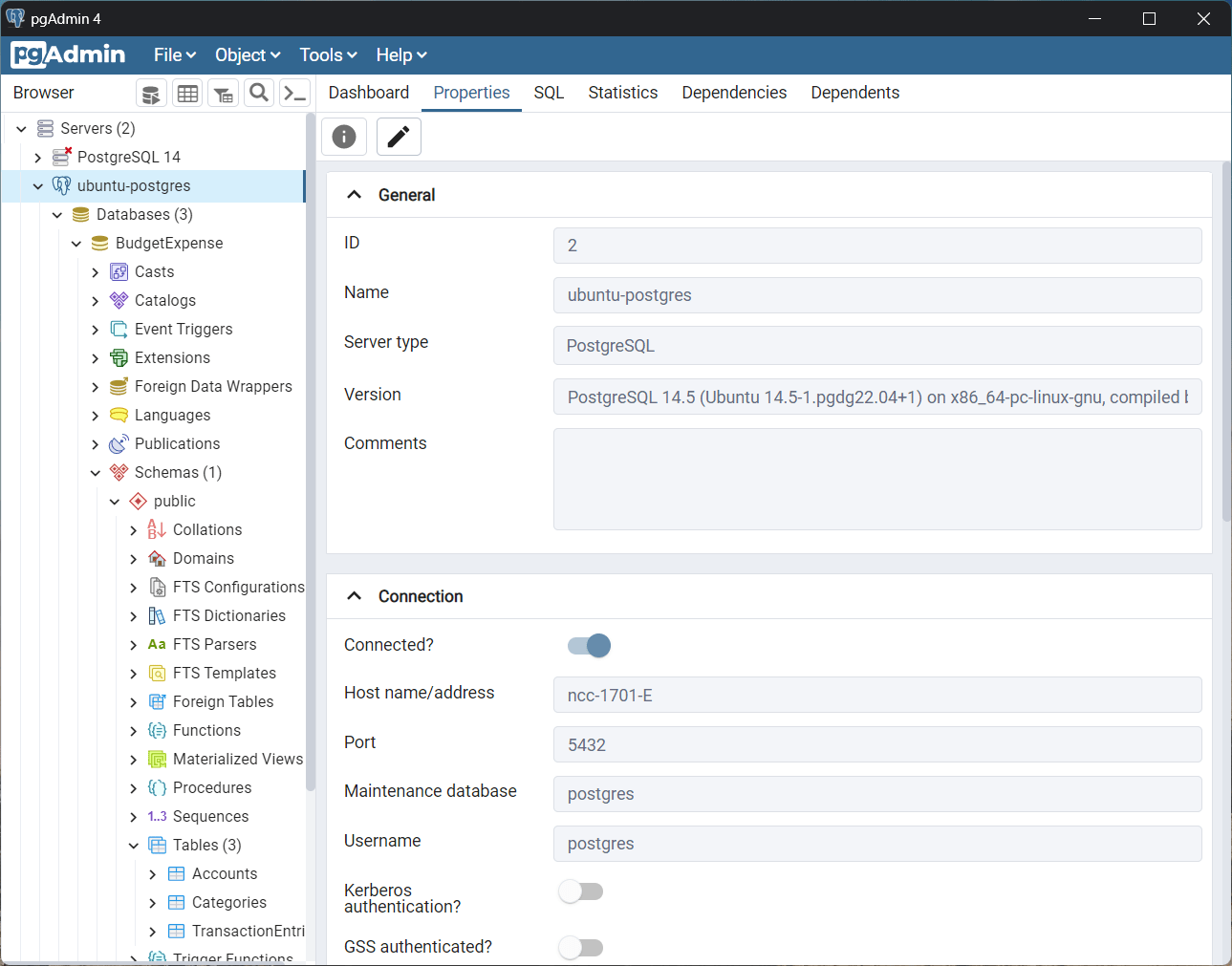Launch the PSQL terminal icon
1232x966 pixels.
point(294,93)
